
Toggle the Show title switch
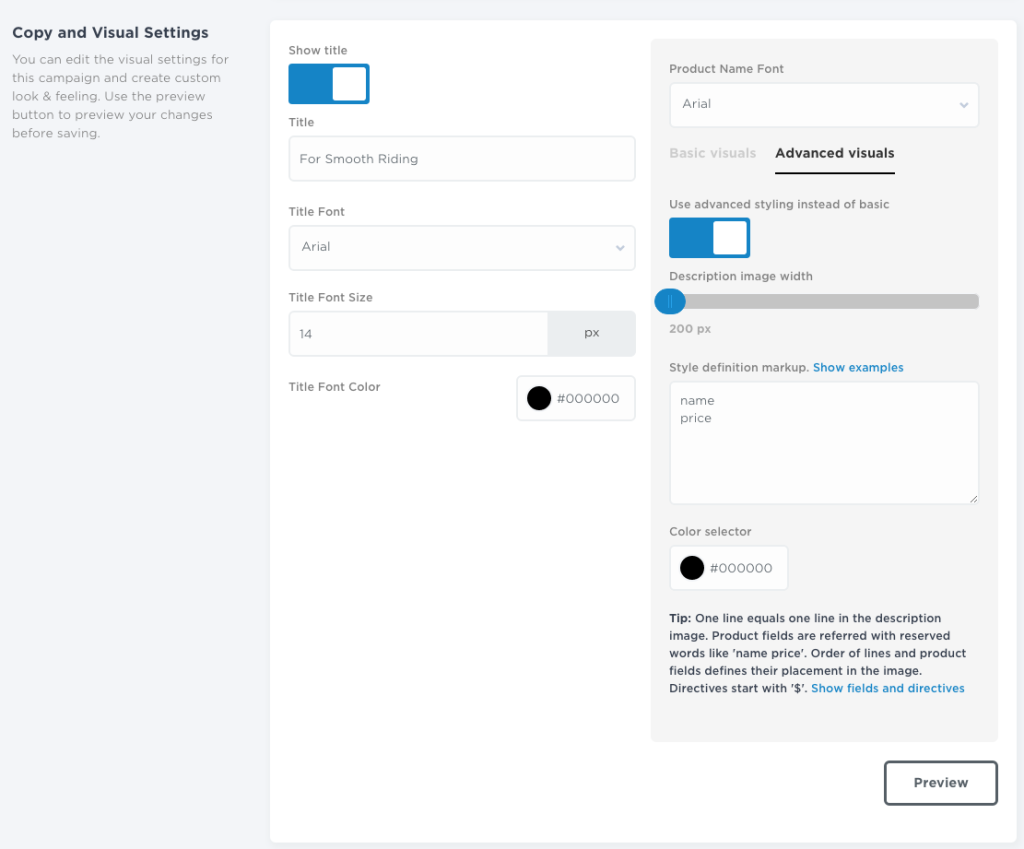point(329,84)
